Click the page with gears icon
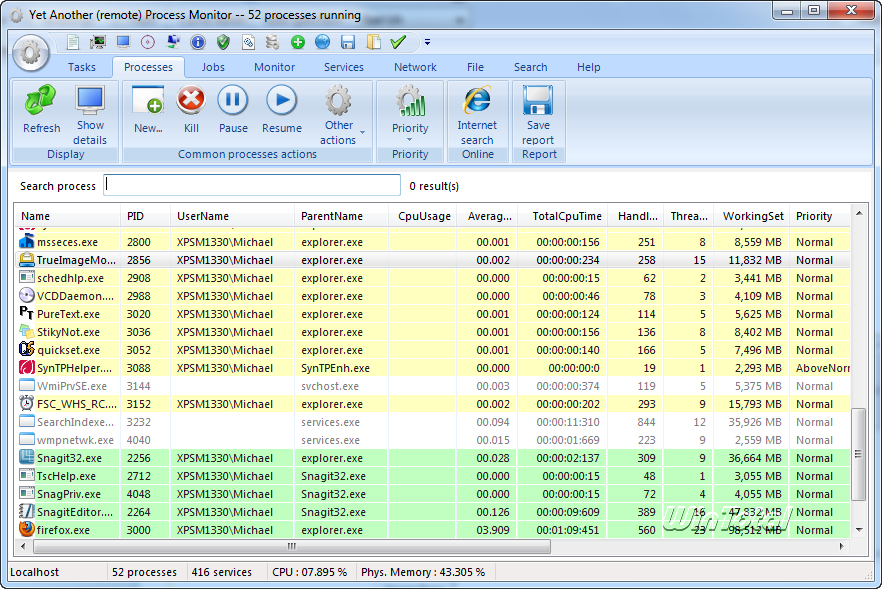 tap(248, 42)
